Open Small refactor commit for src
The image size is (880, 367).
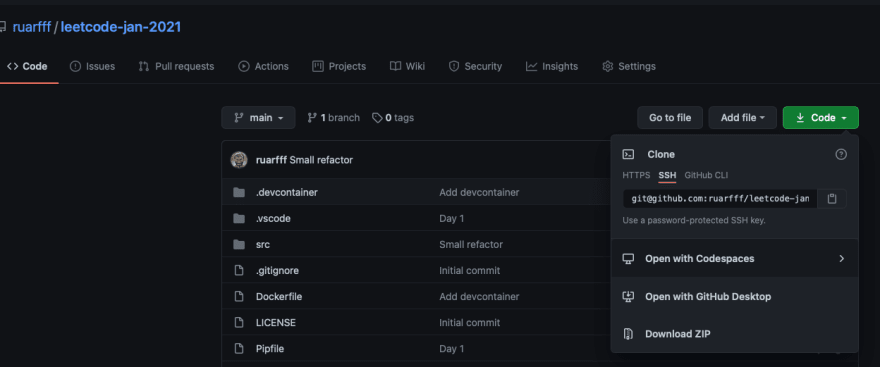click(x=471, y=245)
